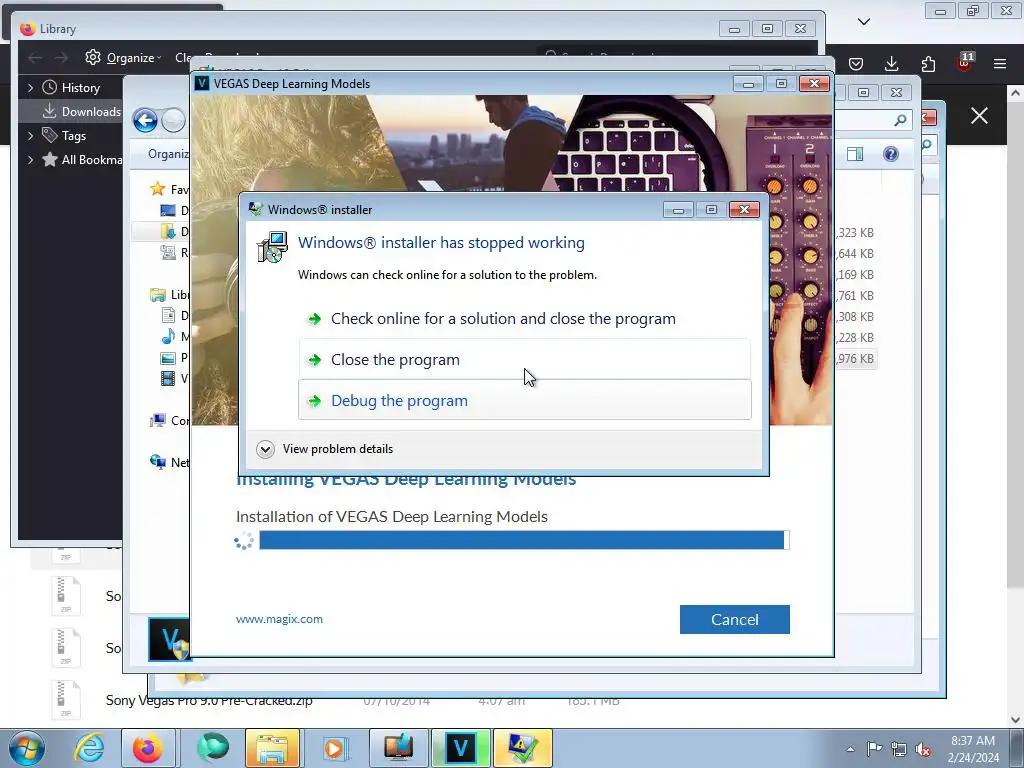Click the VEGAS logo in installer title bar
Screen dimensions: 1024x768
tap(202, 83)
